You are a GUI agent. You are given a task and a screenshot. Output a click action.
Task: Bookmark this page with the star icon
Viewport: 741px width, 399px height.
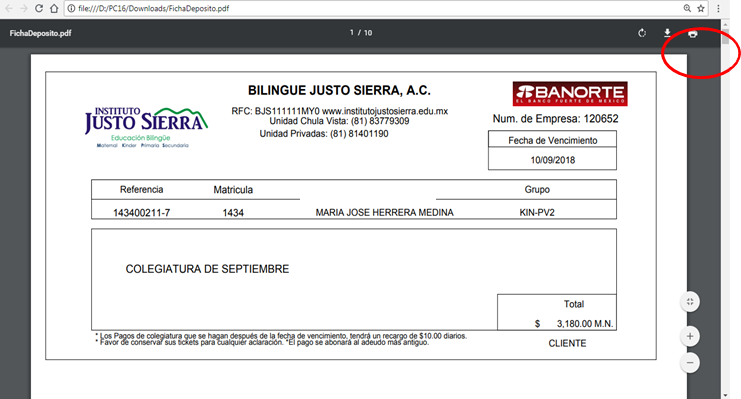point(701,9)
